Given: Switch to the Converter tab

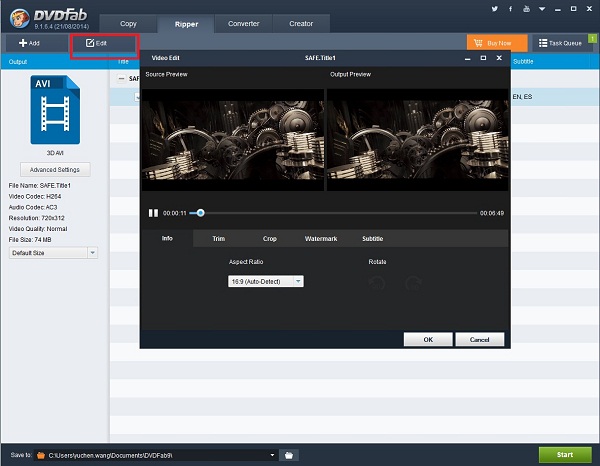Looking at the screenshot, I should pos(244,24).
